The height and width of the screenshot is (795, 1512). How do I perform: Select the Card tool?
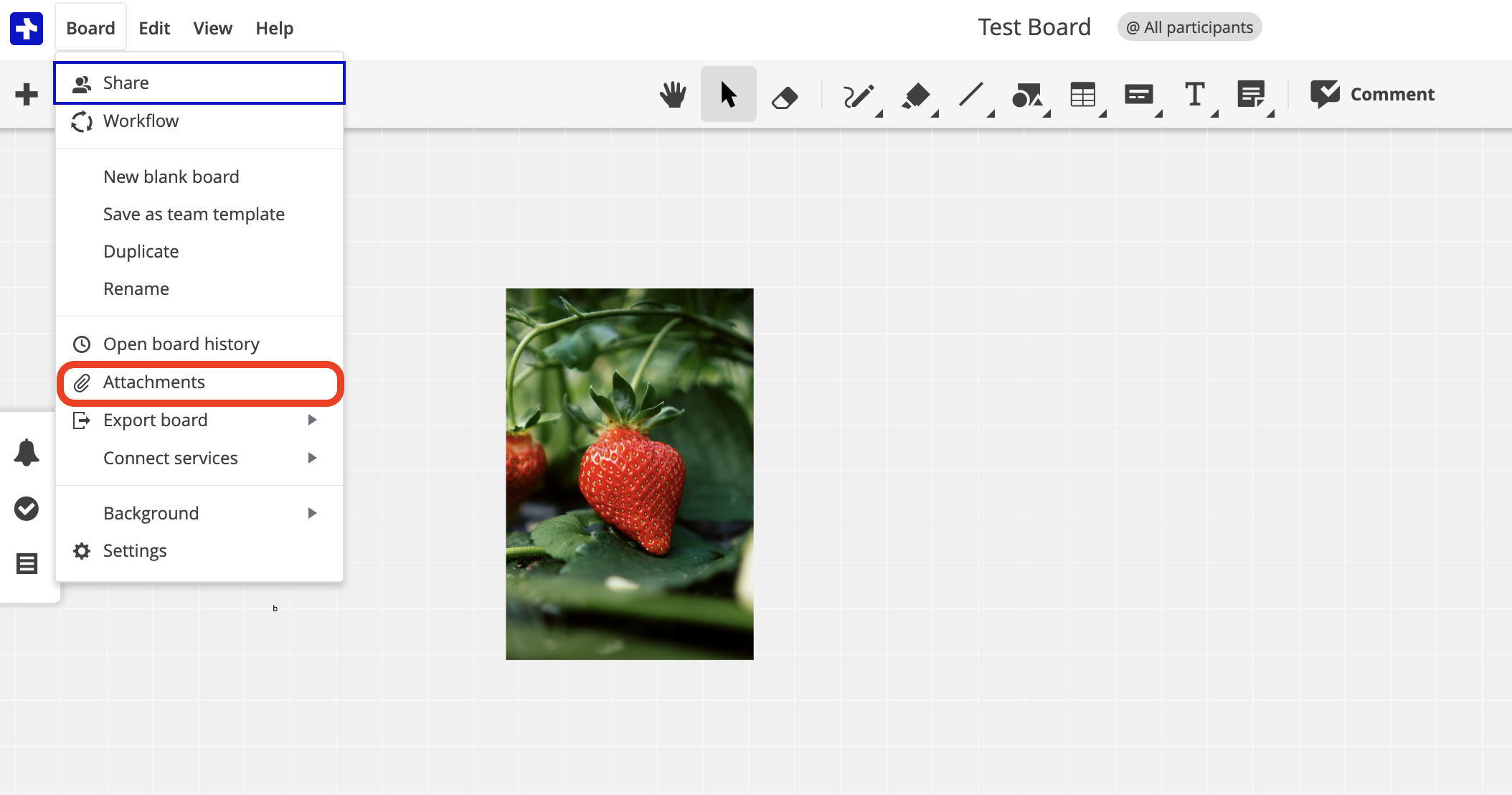click(x=1139, y=94)
